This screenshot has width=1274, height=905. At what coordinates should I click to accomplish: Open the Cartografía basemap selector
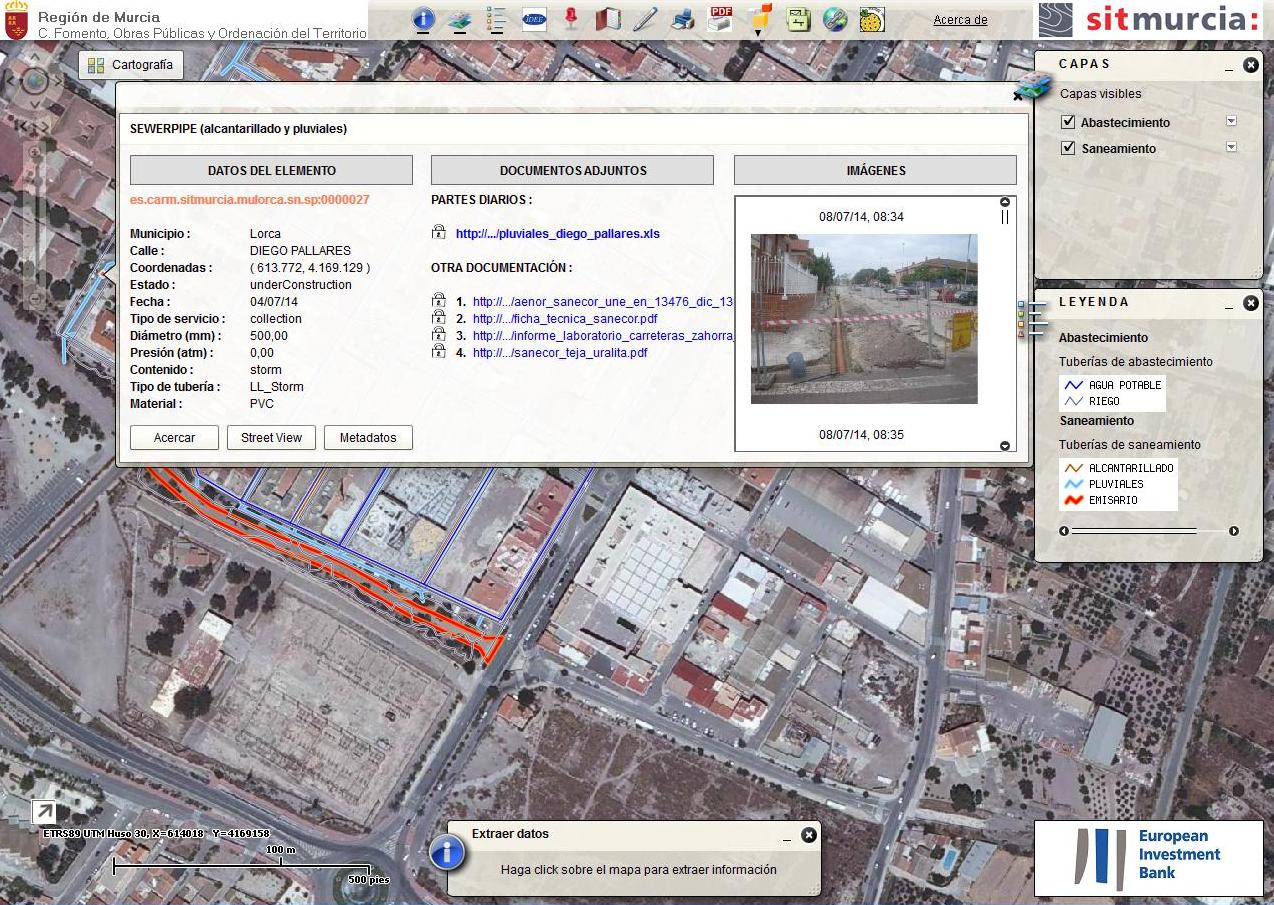(x=130, y=65)
